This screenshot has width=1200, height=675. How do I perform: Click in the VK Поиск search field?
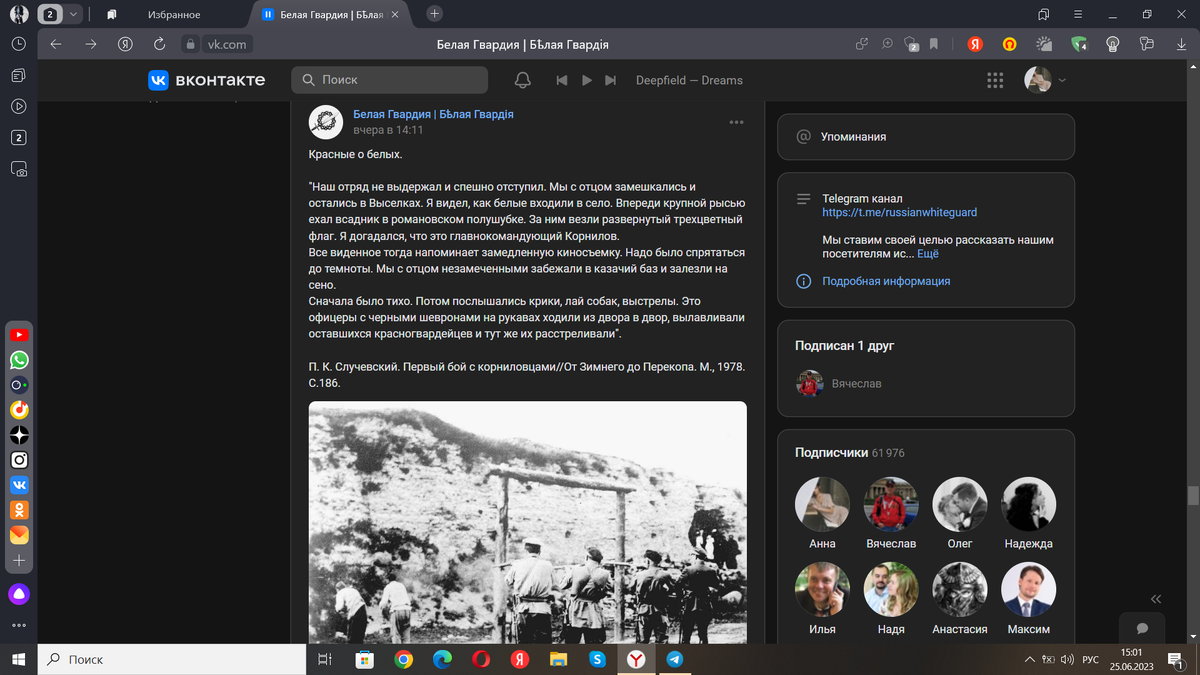pyautogui.click(x=390, y=80)
